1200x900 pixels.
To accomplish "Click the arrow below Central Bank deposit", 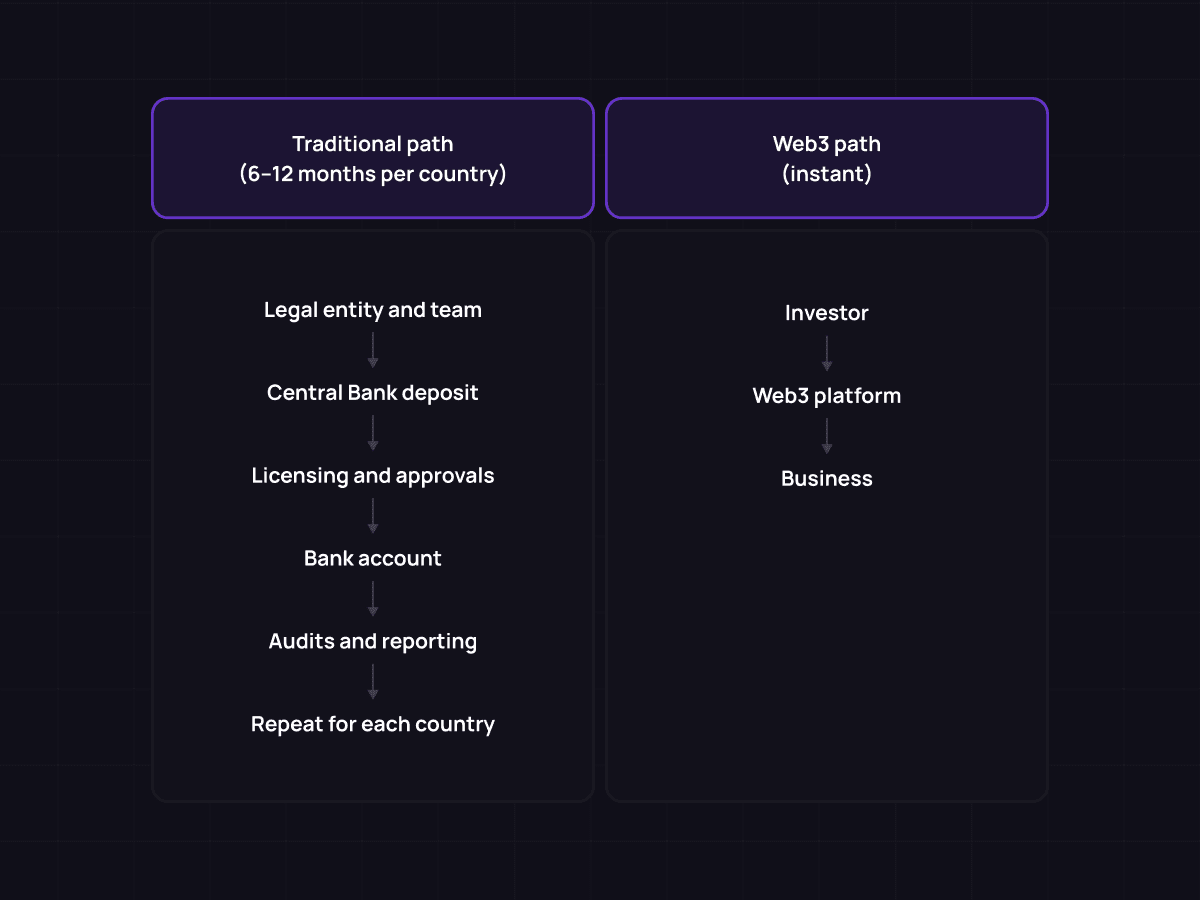I will pos(373,434).
